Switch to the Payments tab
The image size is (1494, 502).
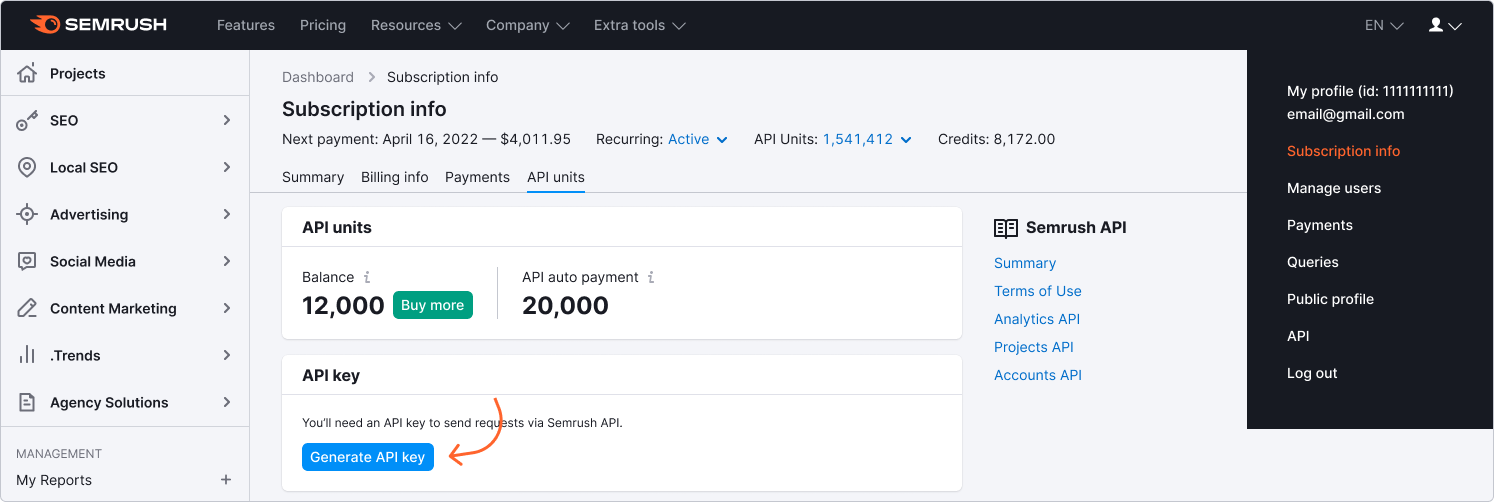click(x=477, y=177)
